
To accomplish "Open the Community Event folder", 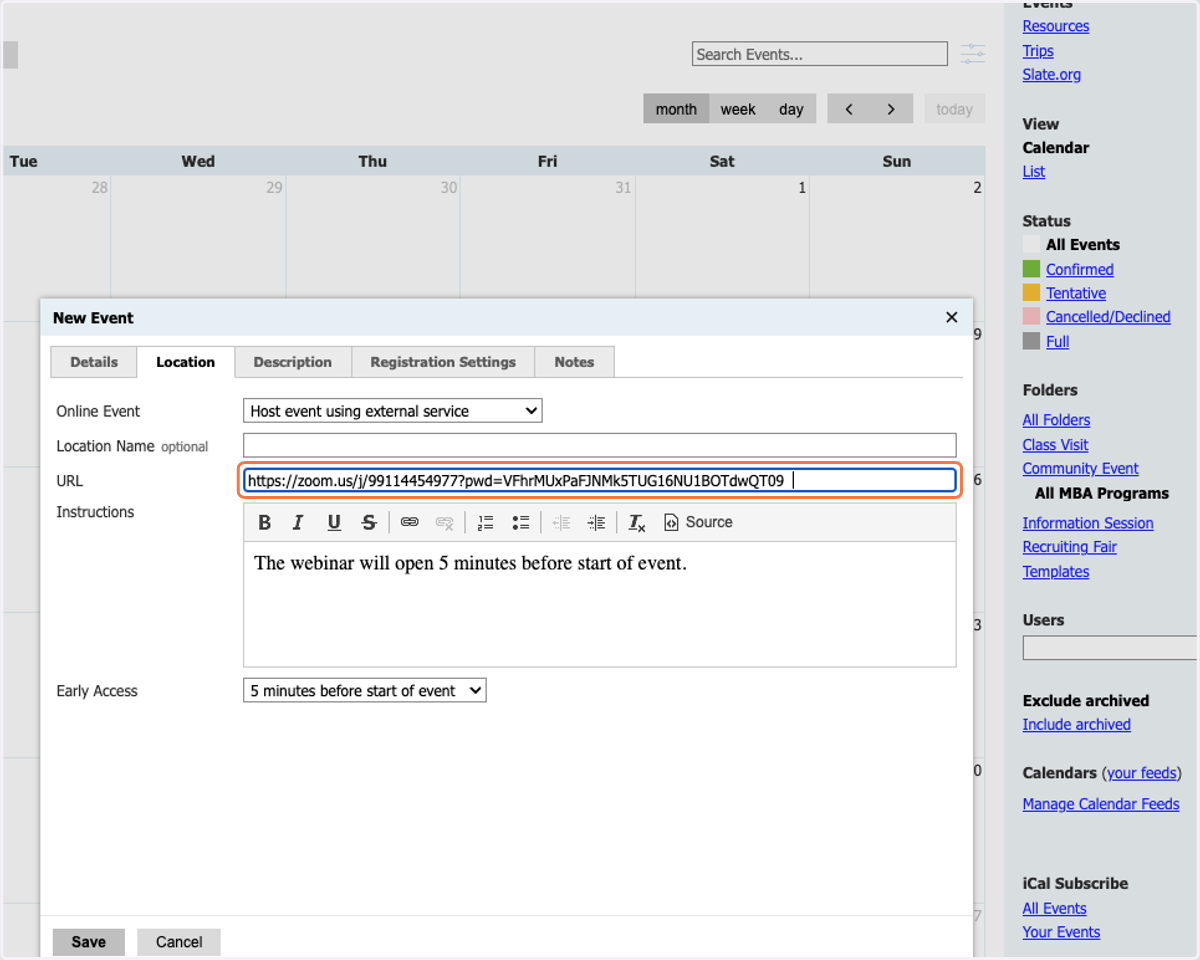I will pyautogui.click(x=1080, y=468).
